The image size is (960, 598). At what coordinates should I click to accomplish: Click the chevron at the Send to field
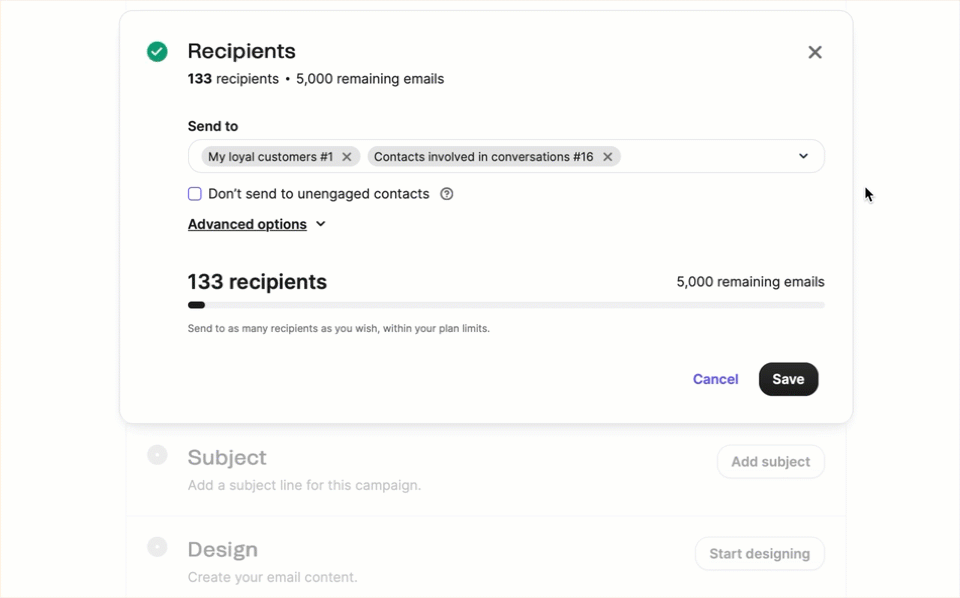(803, 156)
